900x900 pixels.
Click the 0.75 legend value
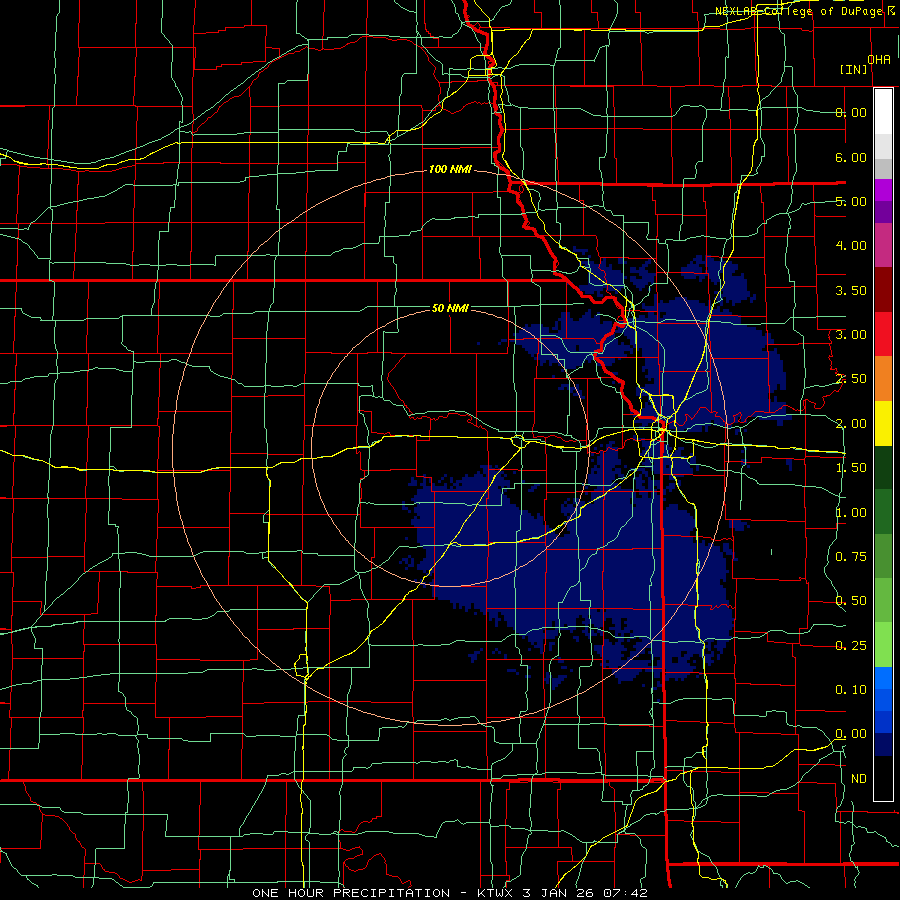[851, 557]
